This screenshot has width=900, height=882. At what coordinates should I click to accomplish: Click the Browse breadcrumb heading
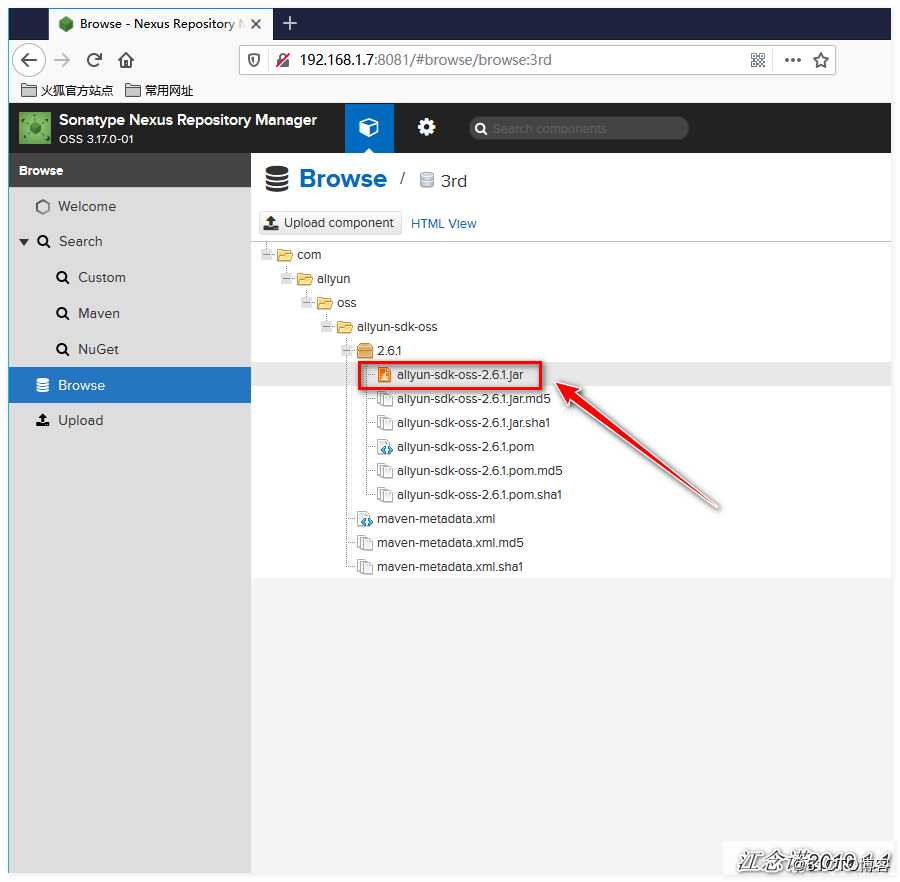(x=343, y=178)
